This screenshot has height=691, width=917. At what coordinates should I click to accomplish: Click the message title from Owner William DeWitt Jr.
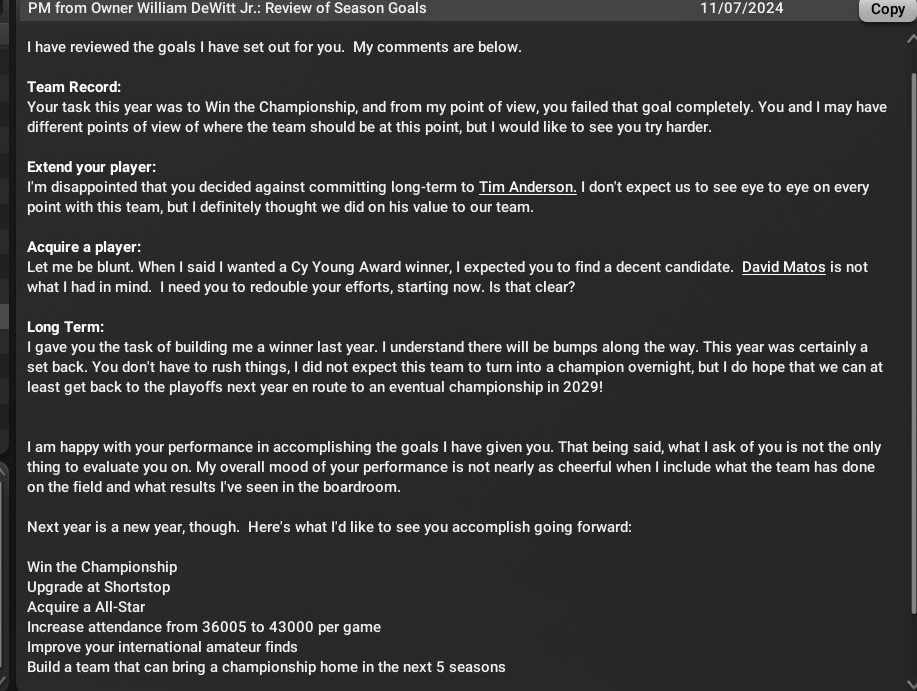click(x=227, y=8)
